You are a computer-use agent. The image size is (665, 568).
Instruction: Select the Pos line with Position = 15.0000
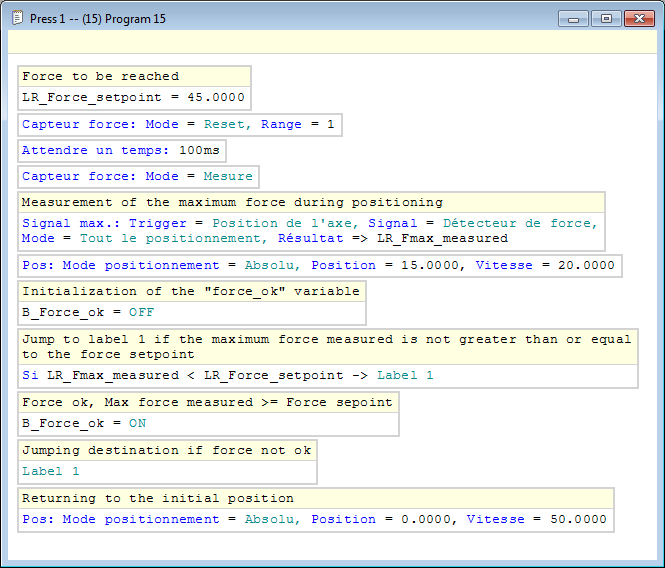pyautogui.click(x=319, y=265)
